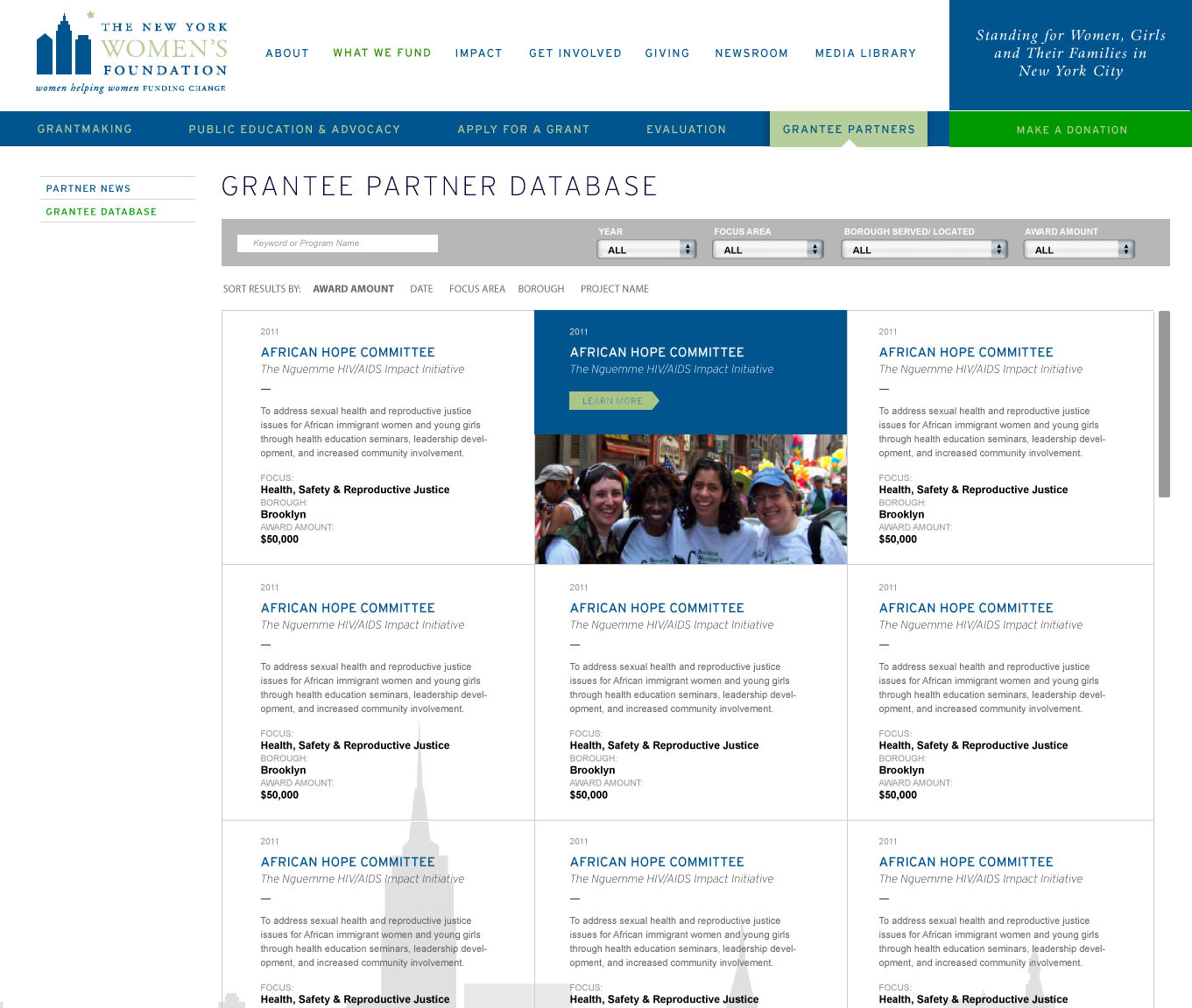
Task: Click the New York Women's Foundation logo
Action: (131, 53)
